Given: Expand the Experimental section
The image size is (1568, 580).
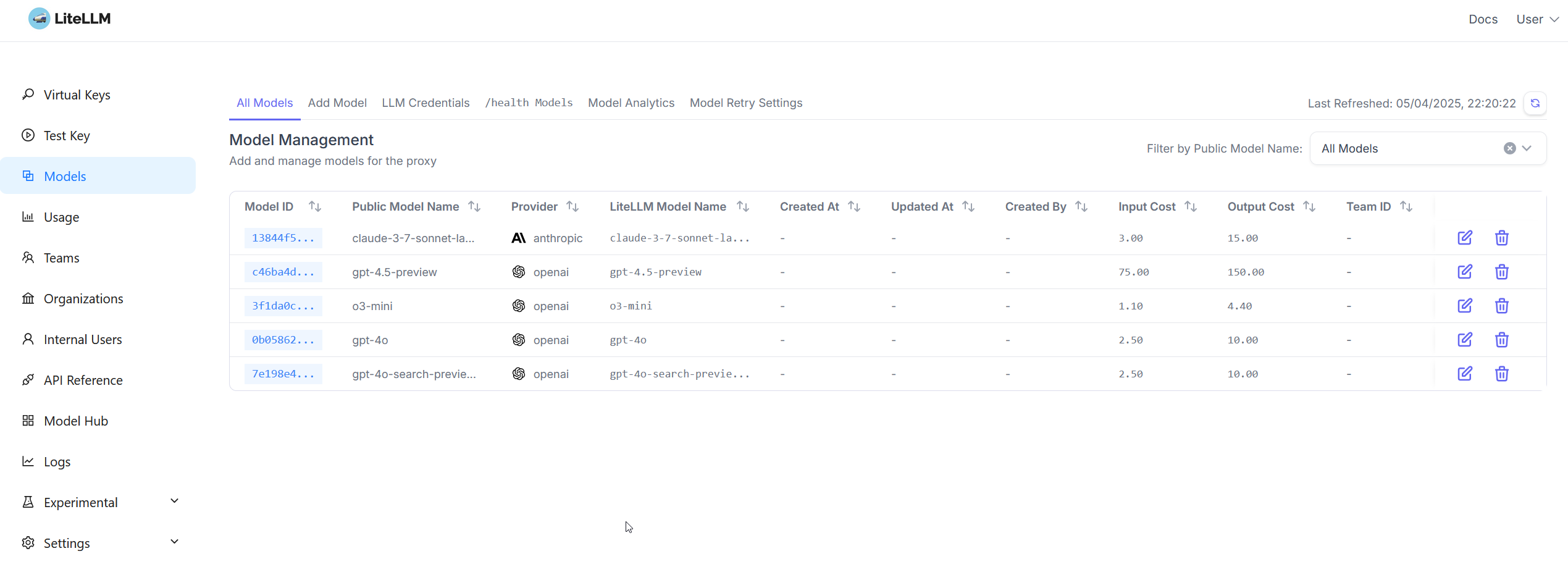Looking at the screenshot, I should pyautogui.click(x=80, y=502).
